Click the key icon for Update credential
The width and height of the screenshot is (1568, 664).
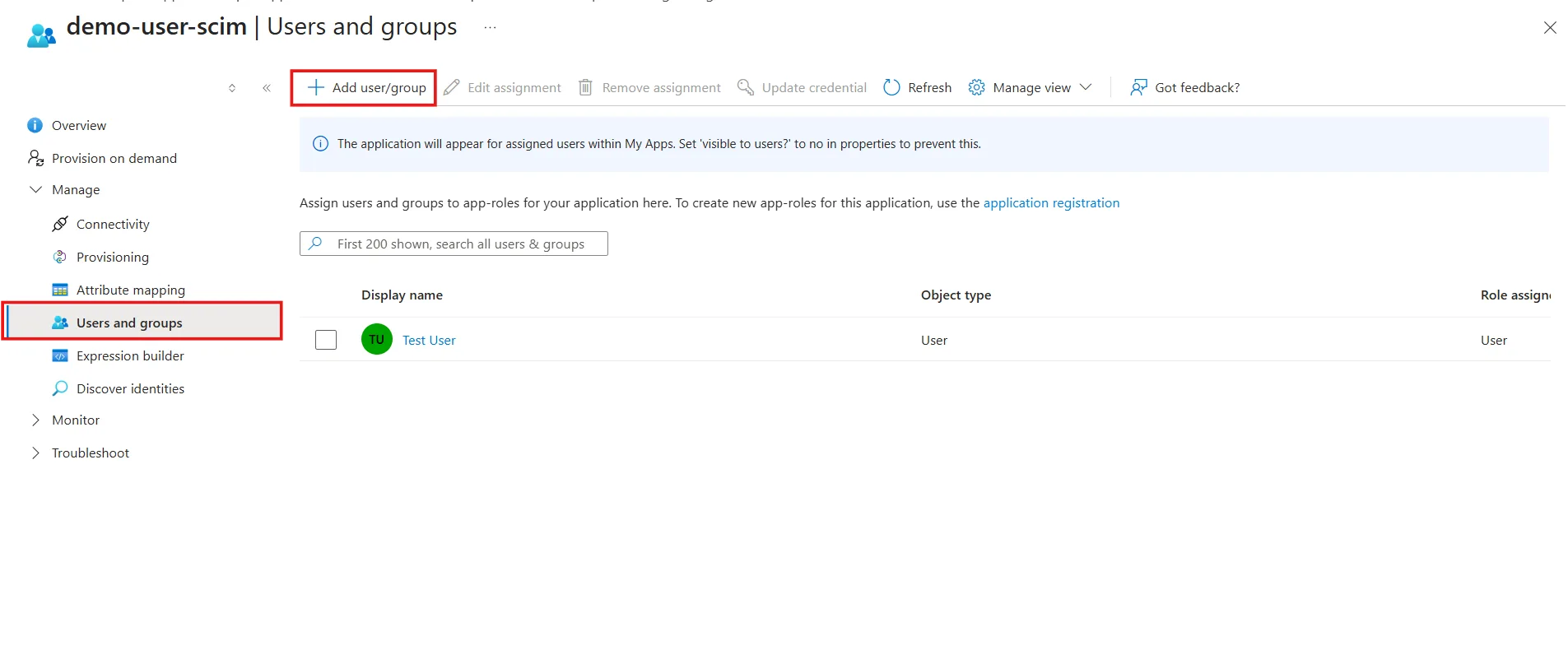(746, 87)
